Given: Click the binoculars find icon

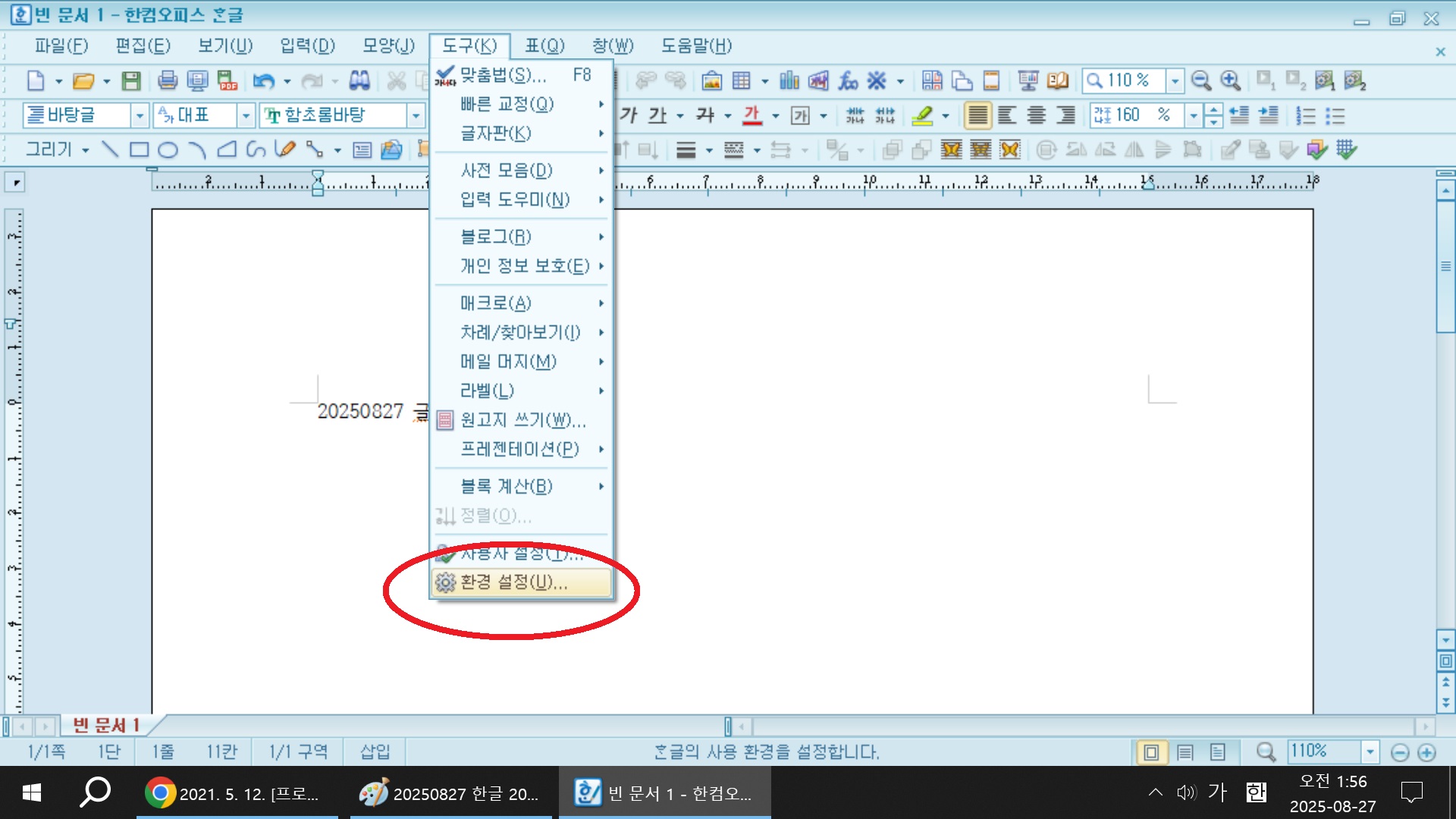Looking at the screenshot, I should 359,80.
